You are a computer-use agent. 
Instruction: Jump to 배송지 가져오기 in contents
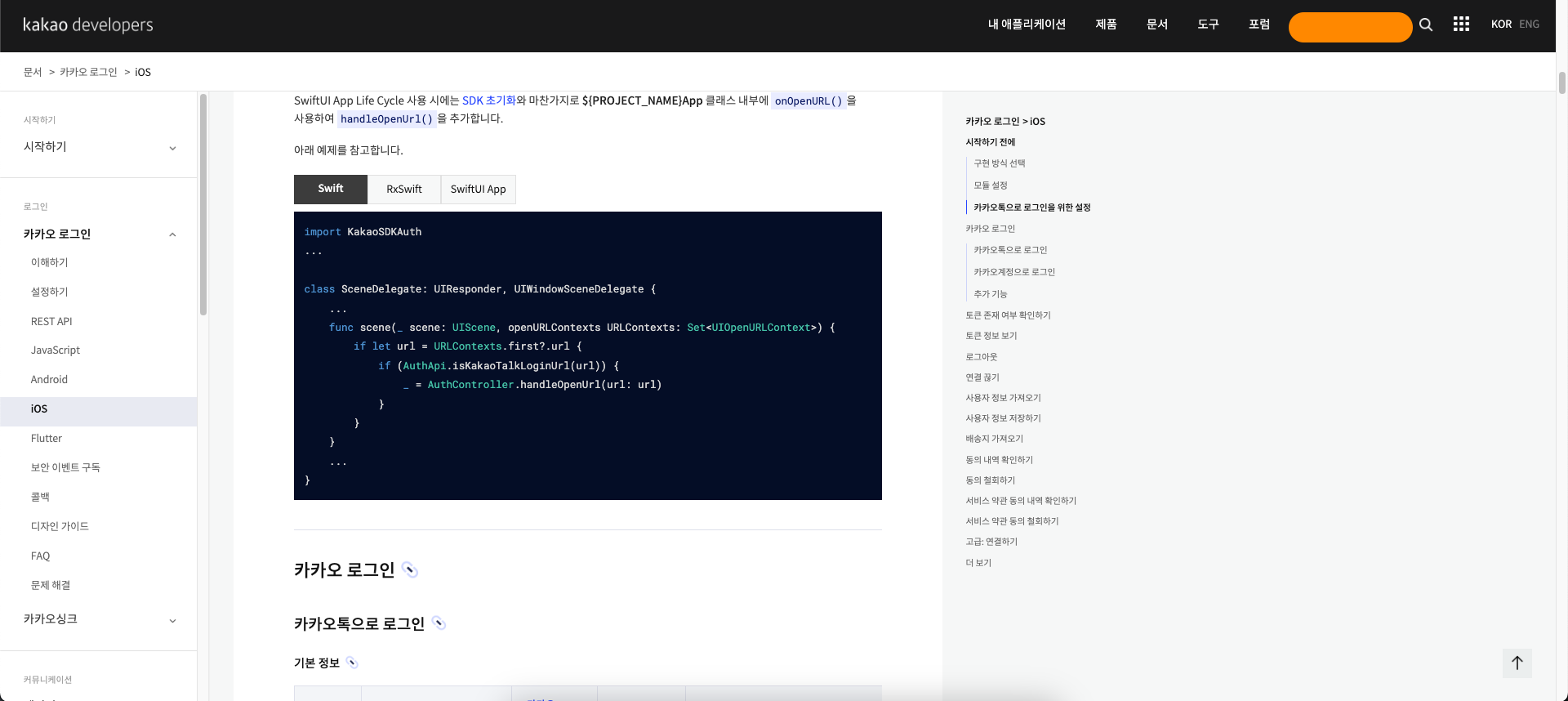995,439
